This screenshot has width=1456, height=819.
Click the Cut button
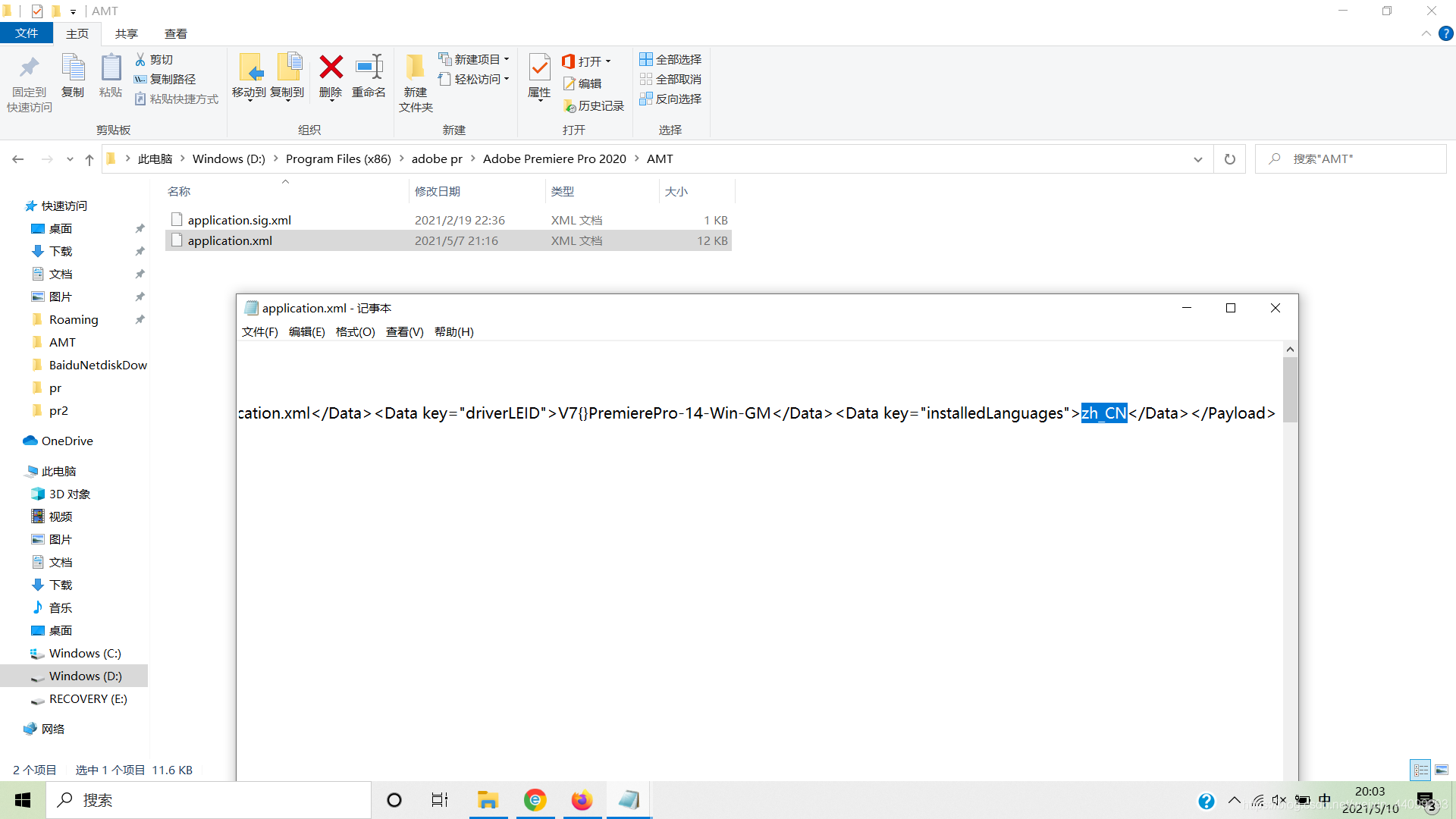click(x=154, y=59)
